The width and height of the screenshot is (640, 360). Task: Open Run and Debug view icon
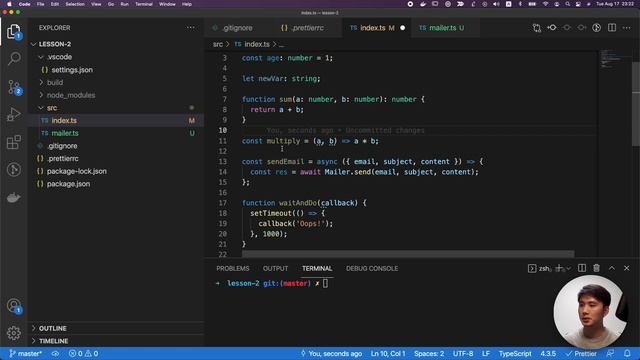coord(14,114)
